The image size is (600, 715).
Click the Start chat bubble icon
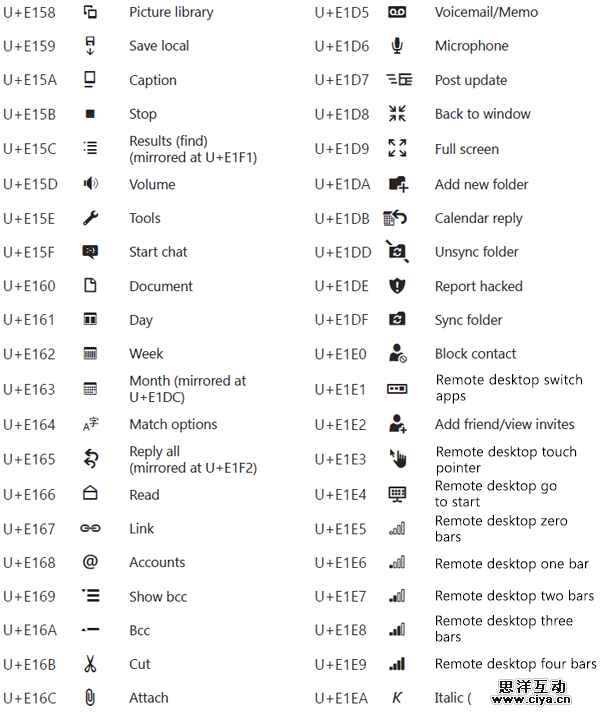point(90,252)
